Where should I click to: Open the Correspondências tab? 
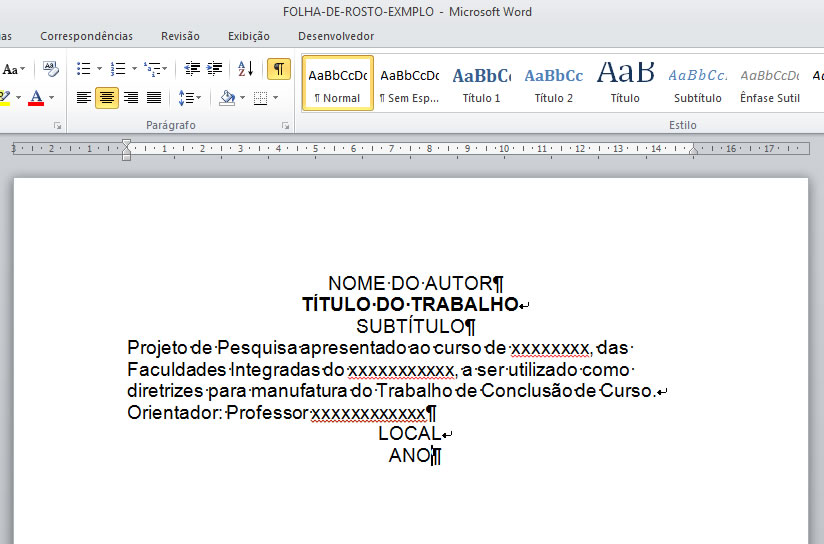pyautogui.click(x=87, y=36)
